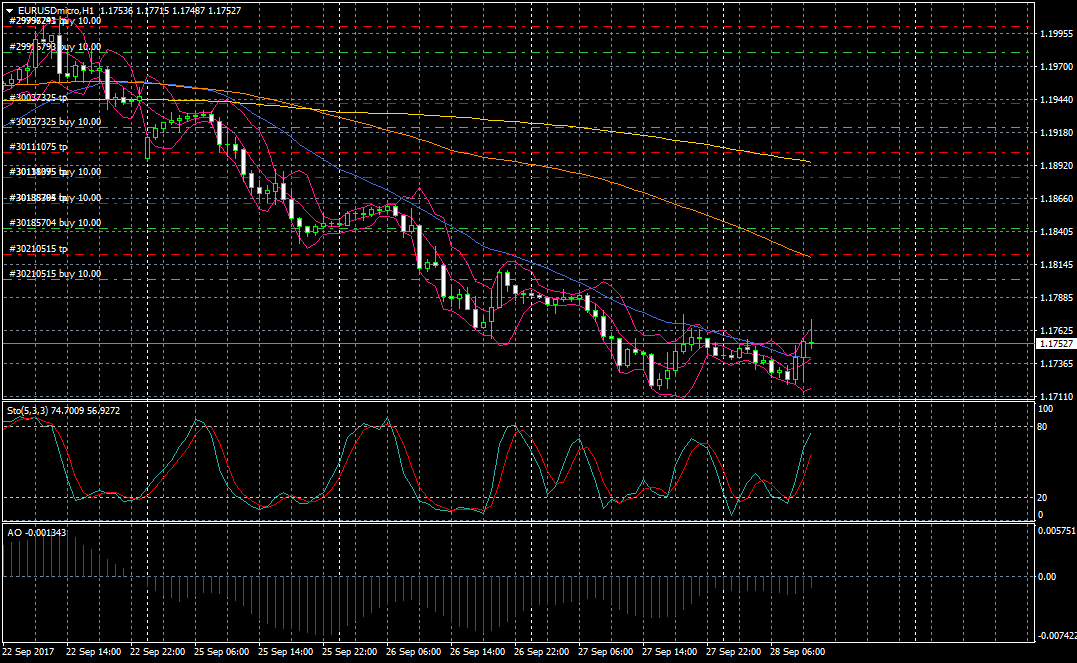Screen dimensions: 1077x663
Task: Click the 28 Sep 06:00 time axis label
Action: [x=800, y=651]
